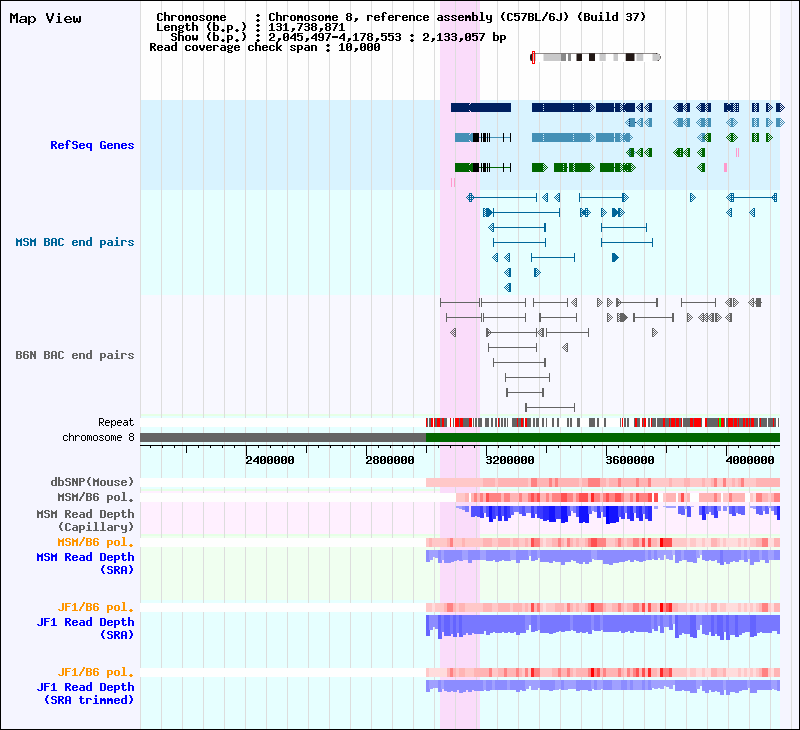Click the MSM Read Depth Capillary blue histogram
The width and height of the screenshot is (800, 730).
click(618, 515)
